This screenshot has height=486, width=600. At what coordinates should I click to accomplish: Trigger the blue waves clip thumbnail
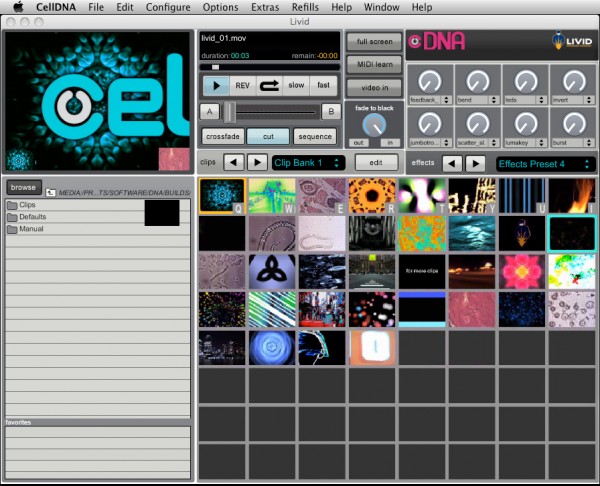pyautogui.click(x=472, y=233)
